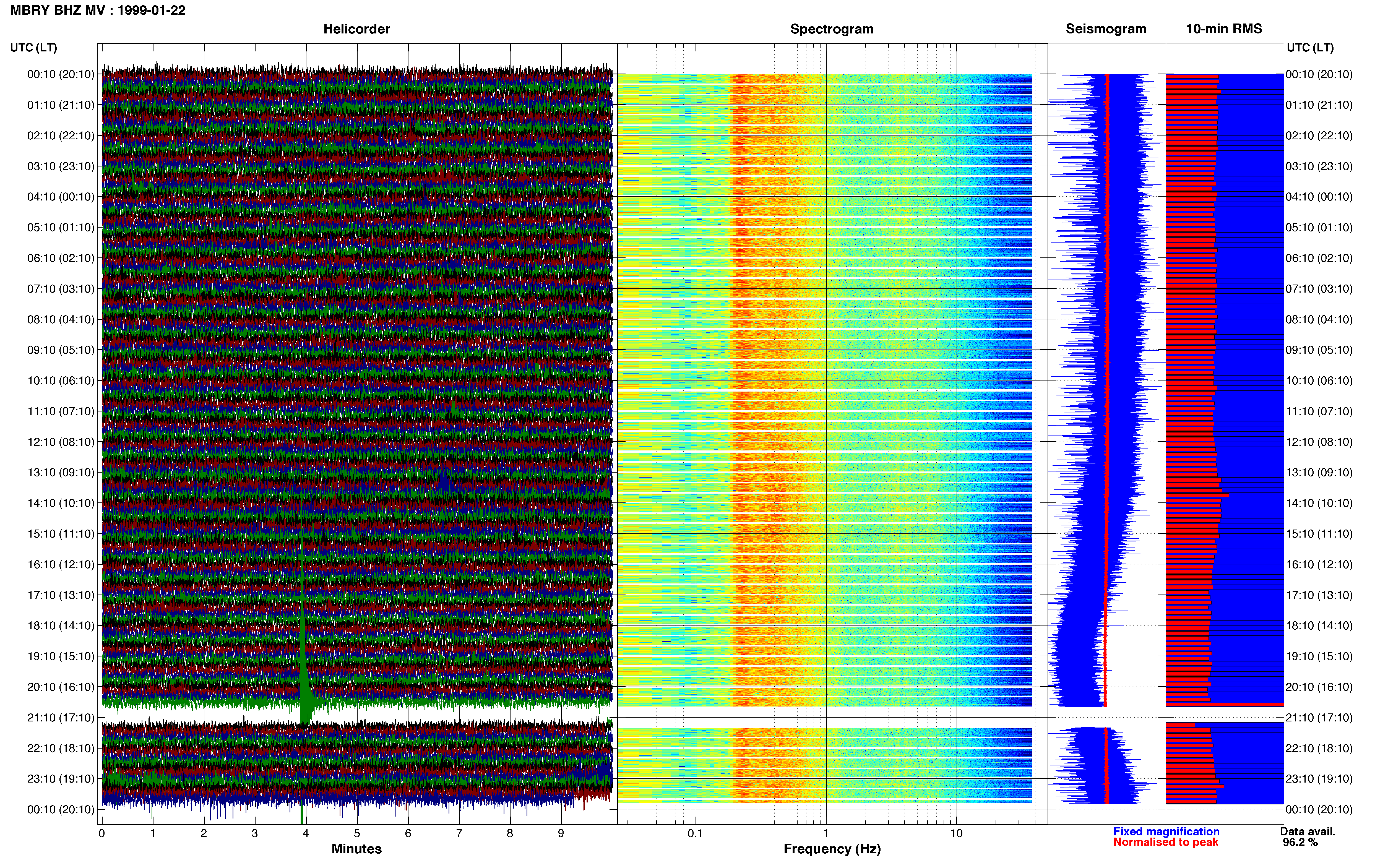Click the '7' tick on Minutes axis
Image resolution: width=1388 pixels, height=868 pixels.
459,833
